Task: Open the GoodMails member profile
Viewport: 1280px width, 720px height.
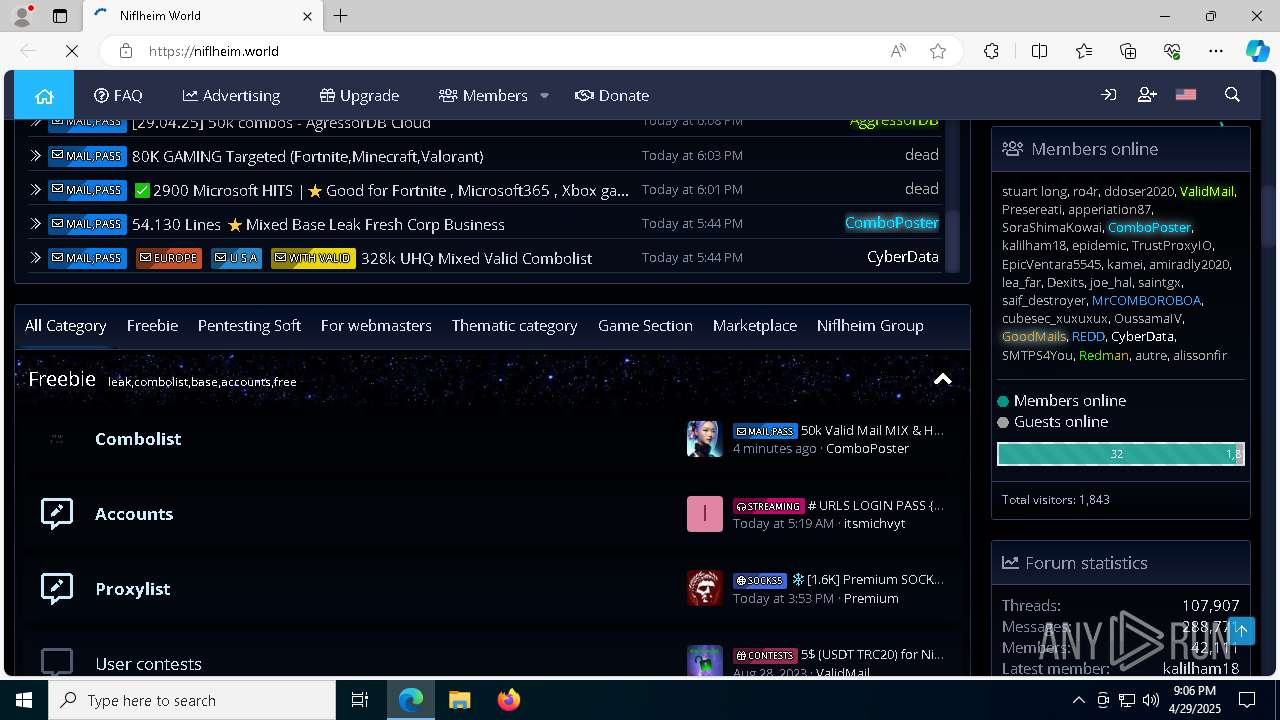Action: pos(1033,336)
